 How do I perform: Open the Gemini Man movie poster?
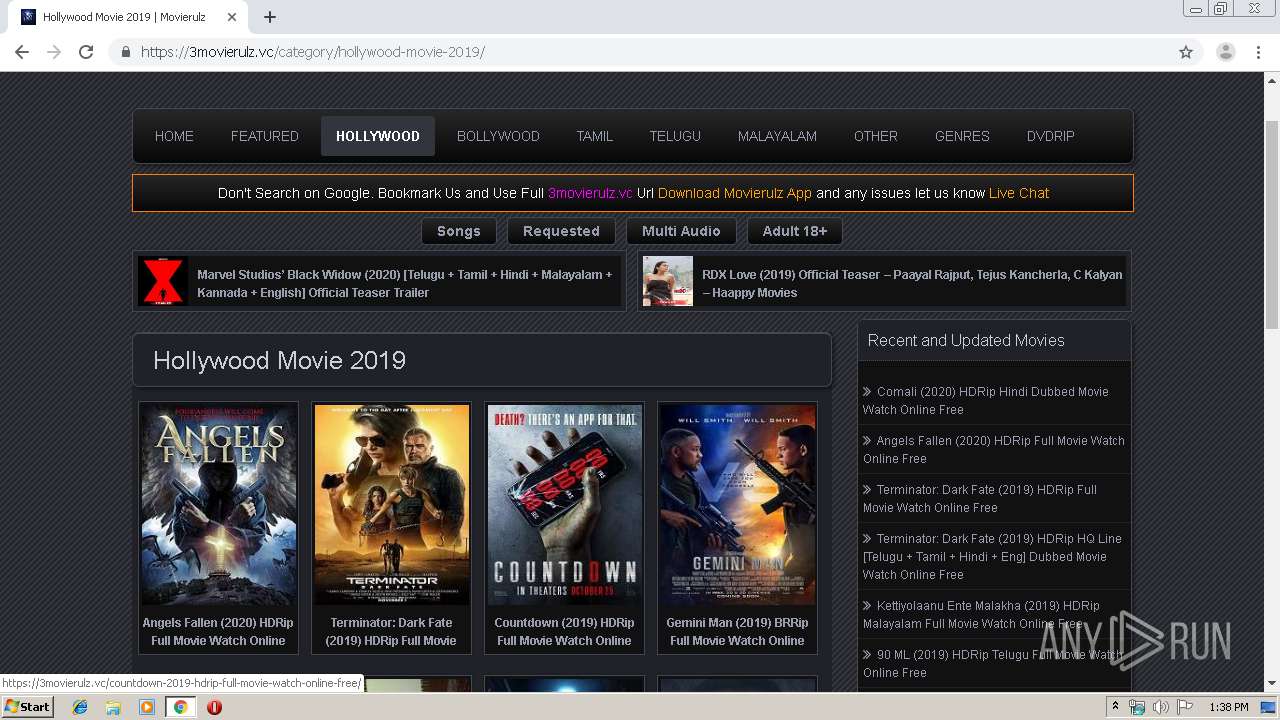coord(737,505)
